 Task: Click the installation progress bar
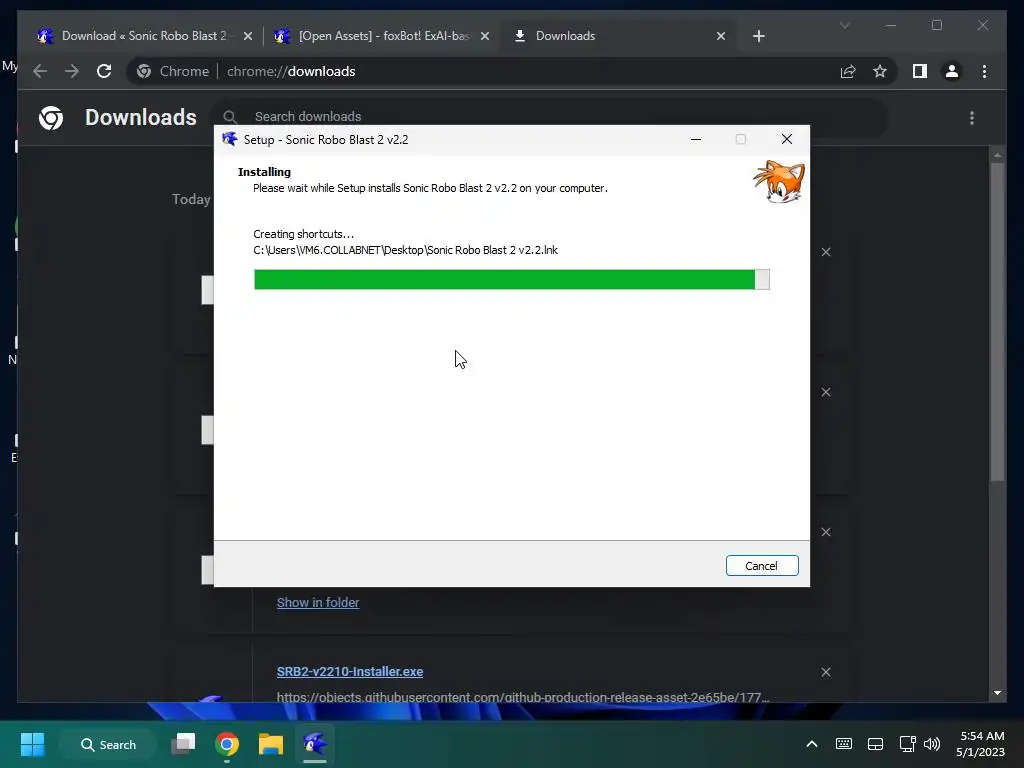pyautogui.click(x=511, y=279)
